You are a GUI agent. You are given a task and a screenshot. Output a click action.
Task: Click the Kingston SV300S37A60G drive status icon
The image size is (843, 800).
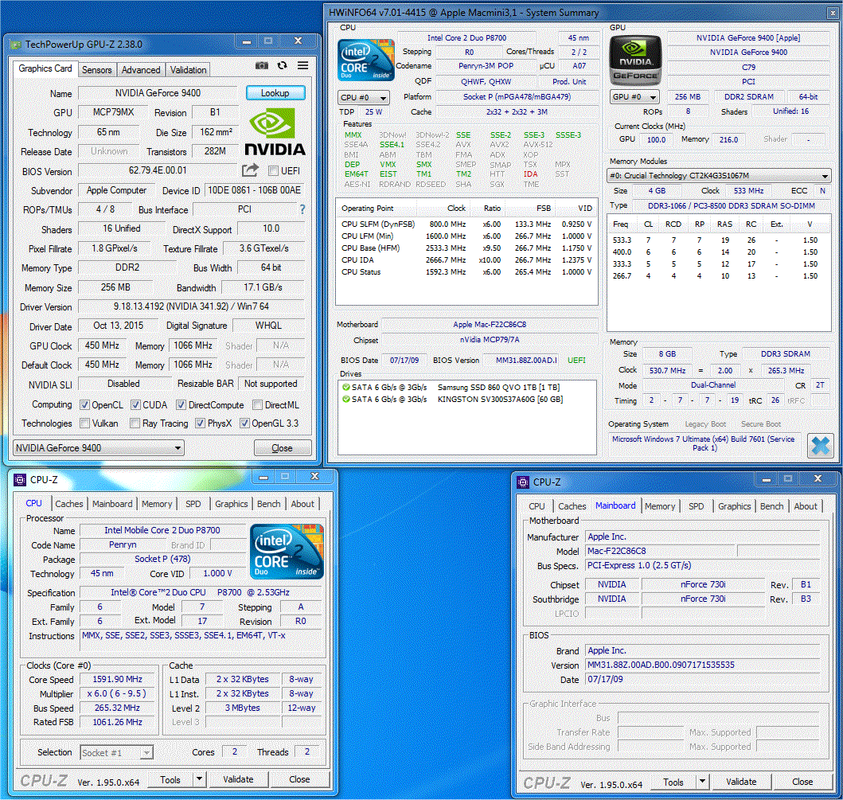pyautogui.click(x=346, y=399)
